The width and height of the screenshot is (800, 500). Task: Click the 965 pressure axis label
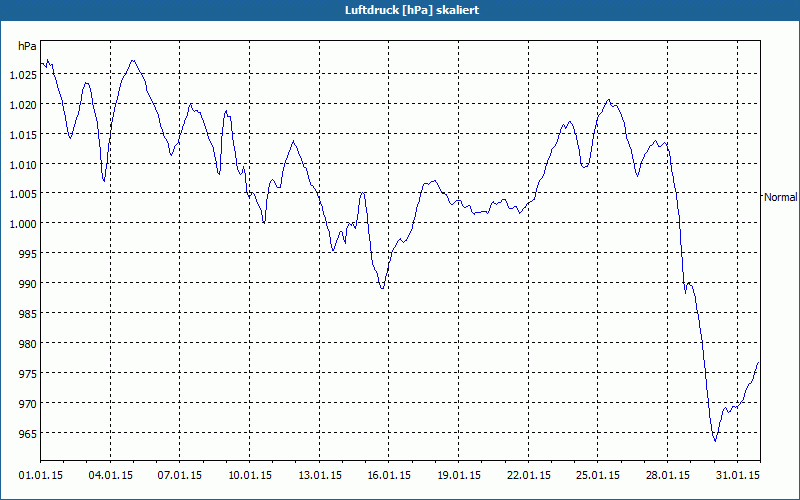29,434
